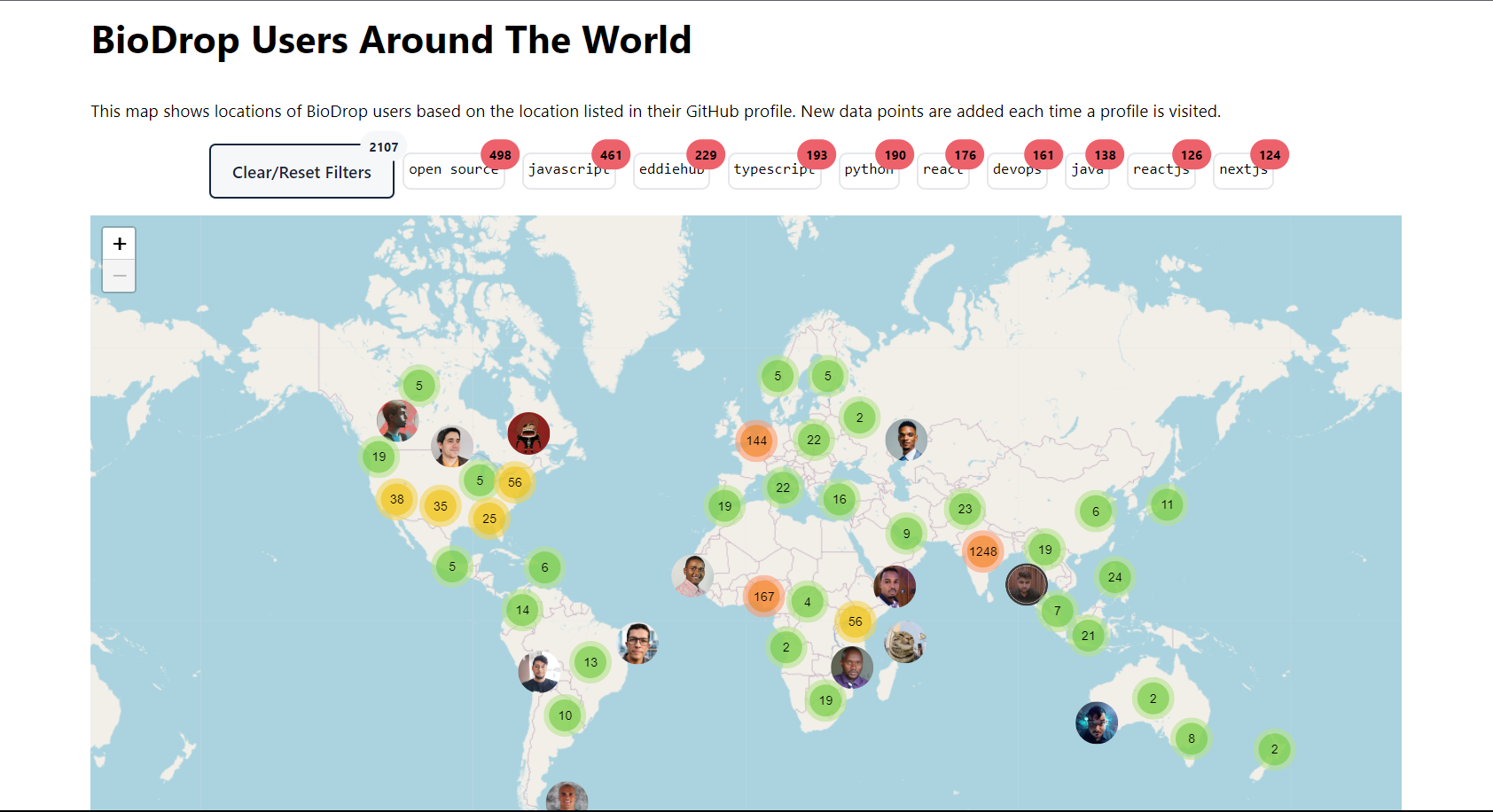Choose the java tag filter
Viewport: 1493px width, 812px height.
click(x=1087, y=169)
